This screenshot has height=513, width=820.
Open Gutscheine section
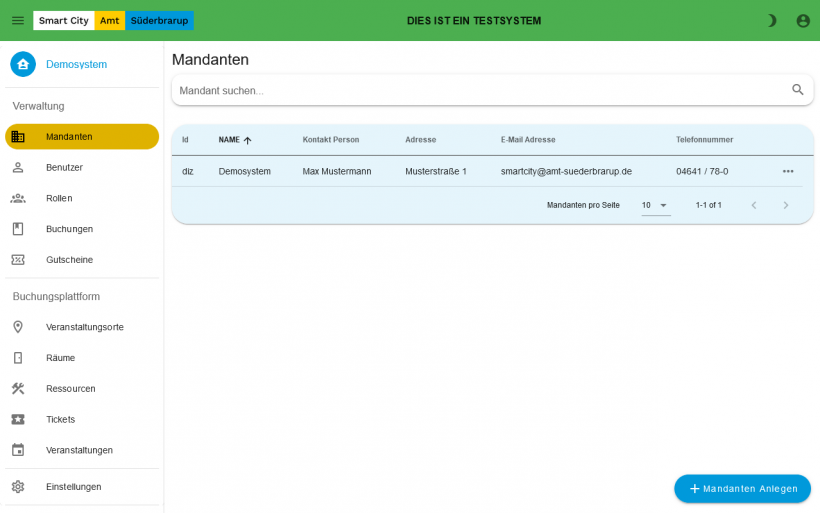point(69,260)
